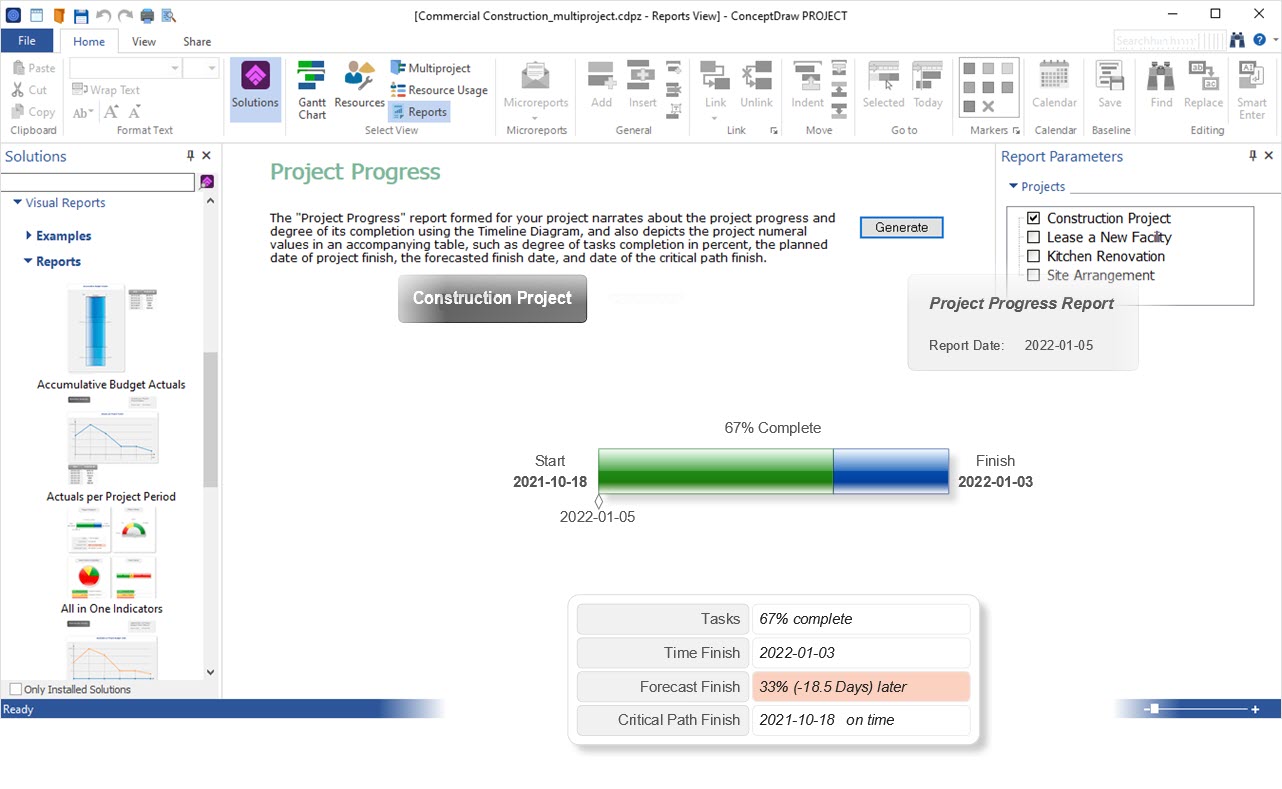This screenshot has width=1282, height=789.
Task: Go to Today button in ribbon
Action: tap(928, 85)
